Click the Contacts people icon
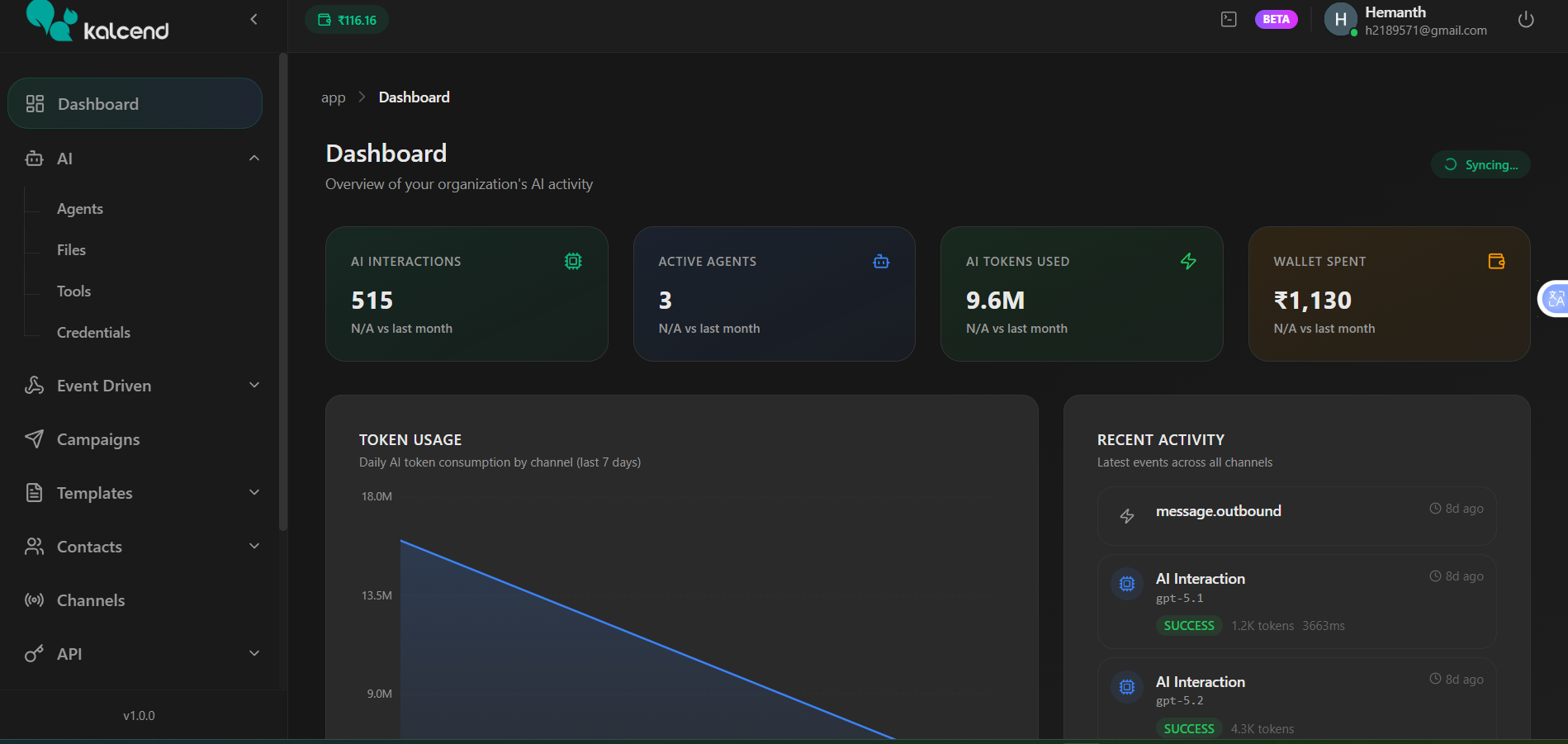This screenshot has width=1568, height=744. click(34, 546)
